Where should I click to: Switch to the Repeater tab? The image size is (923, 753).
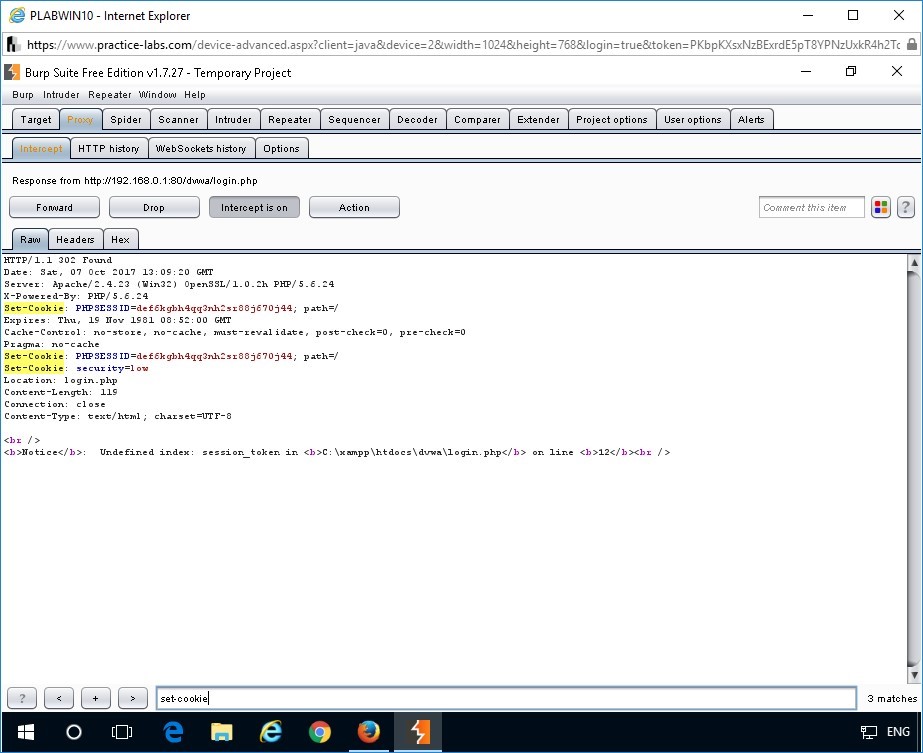[290, 120]
